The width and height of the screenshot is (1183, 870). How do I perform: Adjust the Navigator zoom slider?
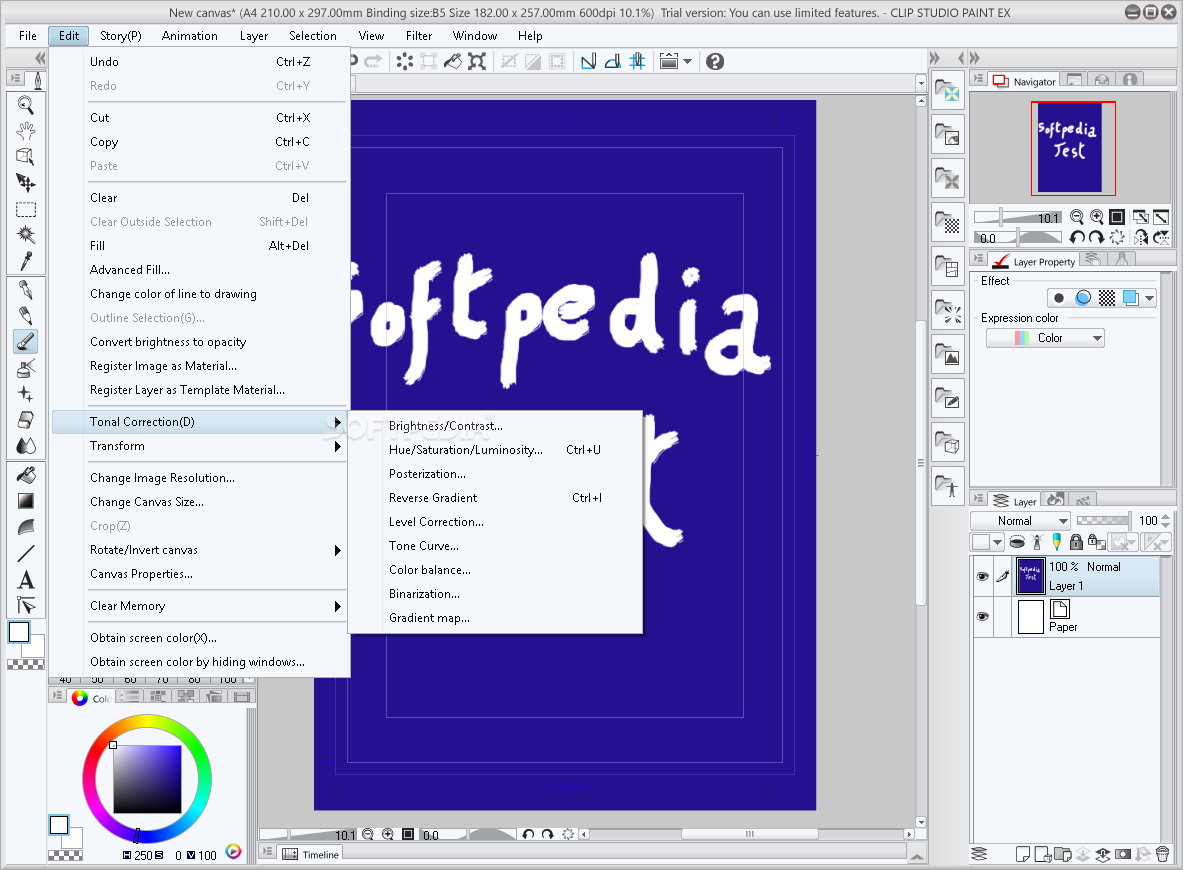(1017, 217)
